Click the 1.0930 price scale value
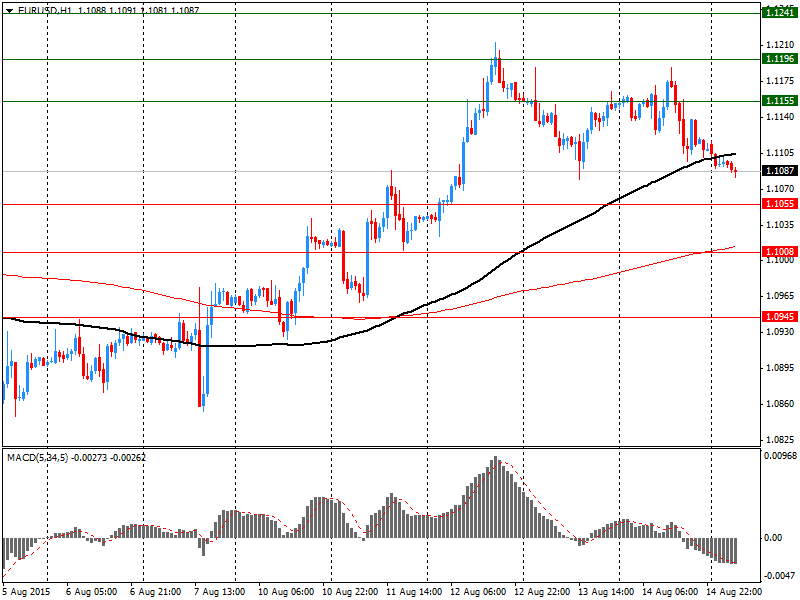The height and width of the screenshot is (600, 800). (781, 332)
